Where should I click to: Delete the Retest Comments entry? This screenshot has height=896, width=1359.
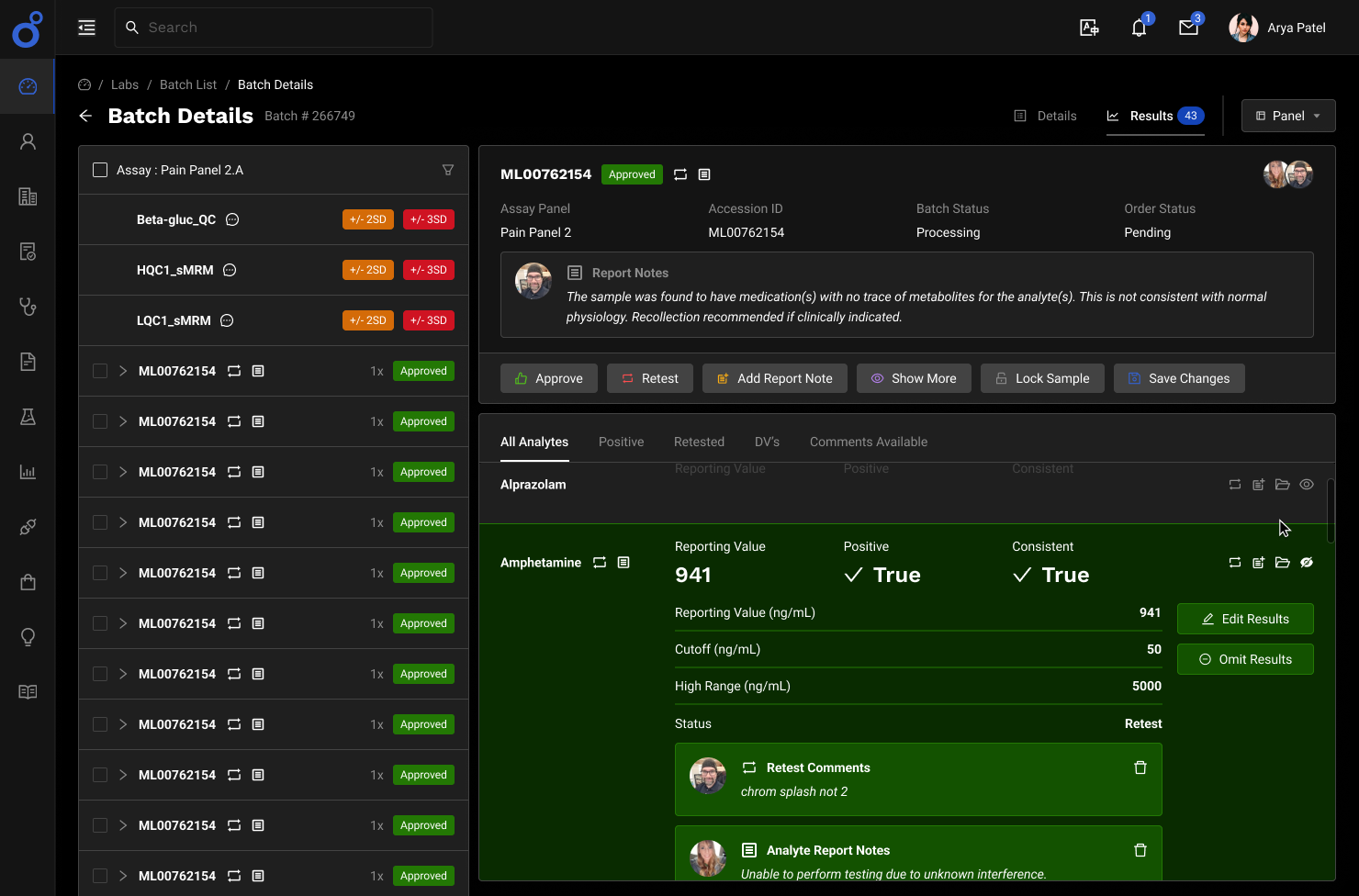(1140, 767)
